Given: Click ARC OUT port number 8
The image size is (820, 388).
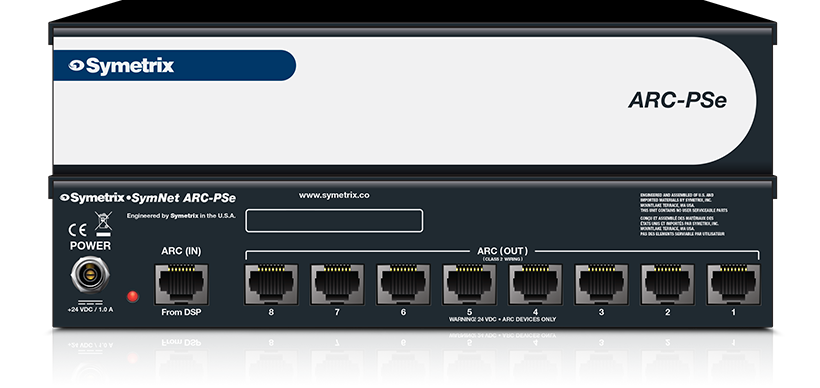Looking at the screenshot, I should [271, 284].
